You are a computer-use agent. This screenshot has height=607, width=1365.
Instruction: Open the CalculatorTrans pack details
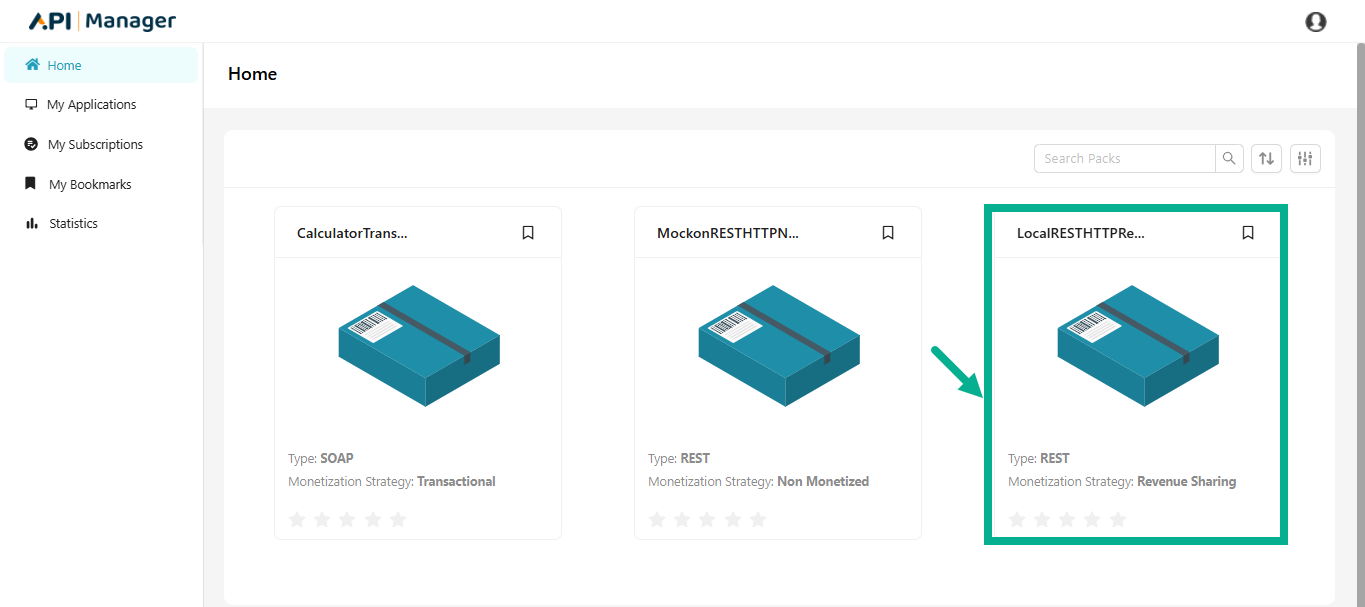pos(417,345)
